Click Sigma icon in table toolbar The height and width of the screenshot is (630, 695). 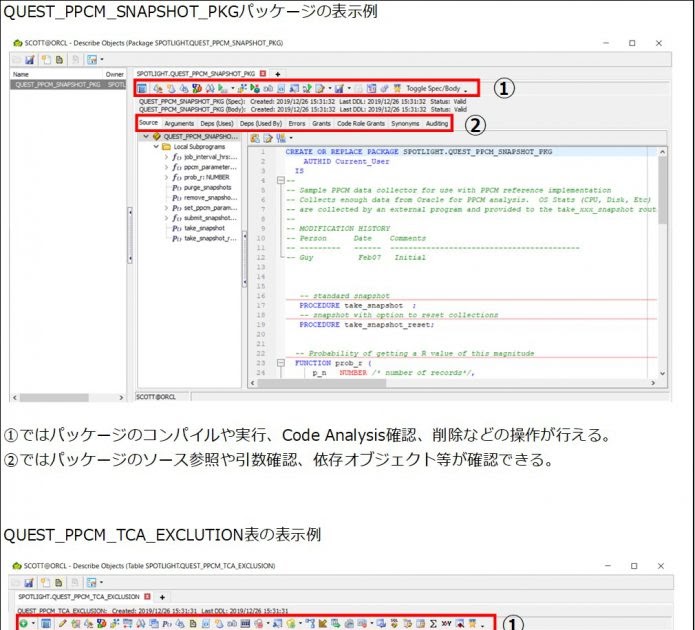point(433,623)
